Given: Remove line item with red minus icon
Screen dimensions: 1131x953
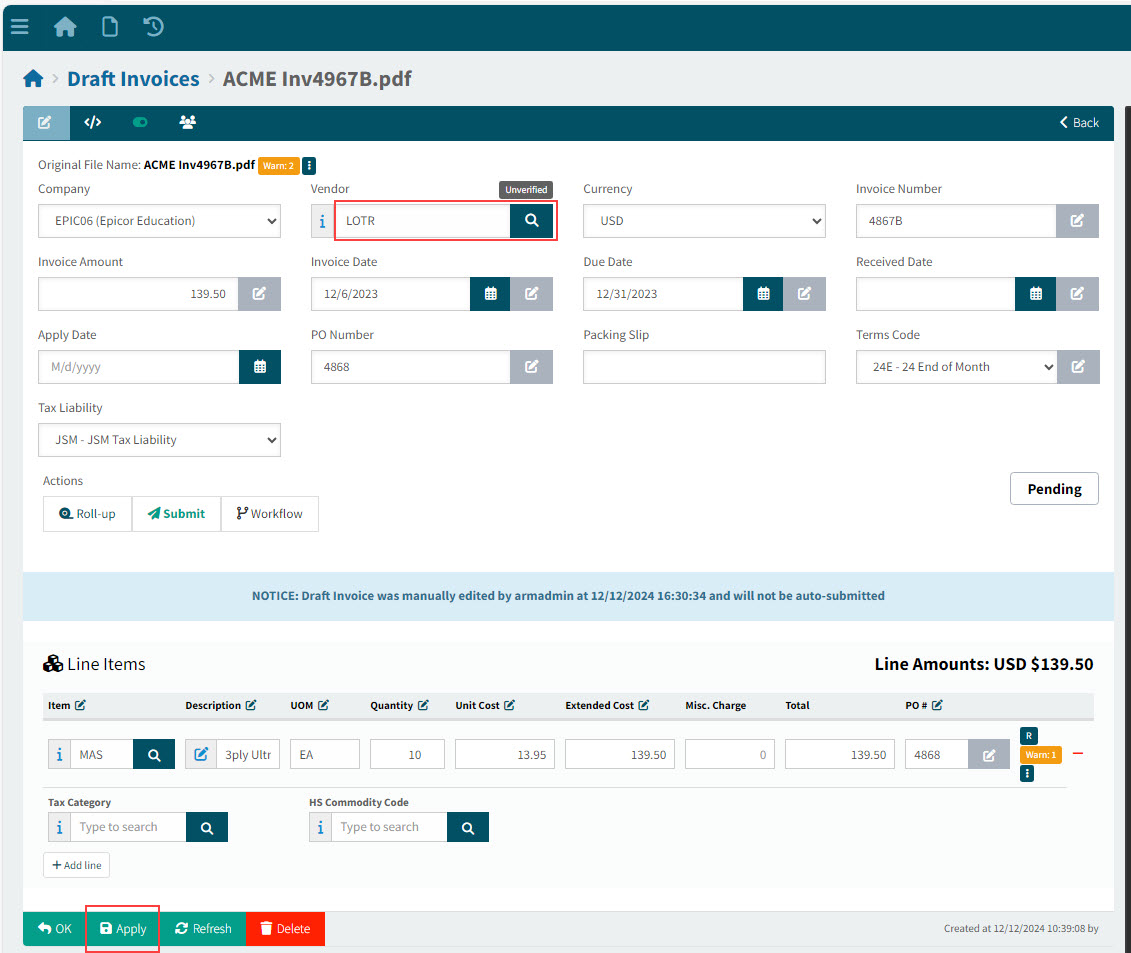Looking at the screenshot, I should pos(1078,754).
